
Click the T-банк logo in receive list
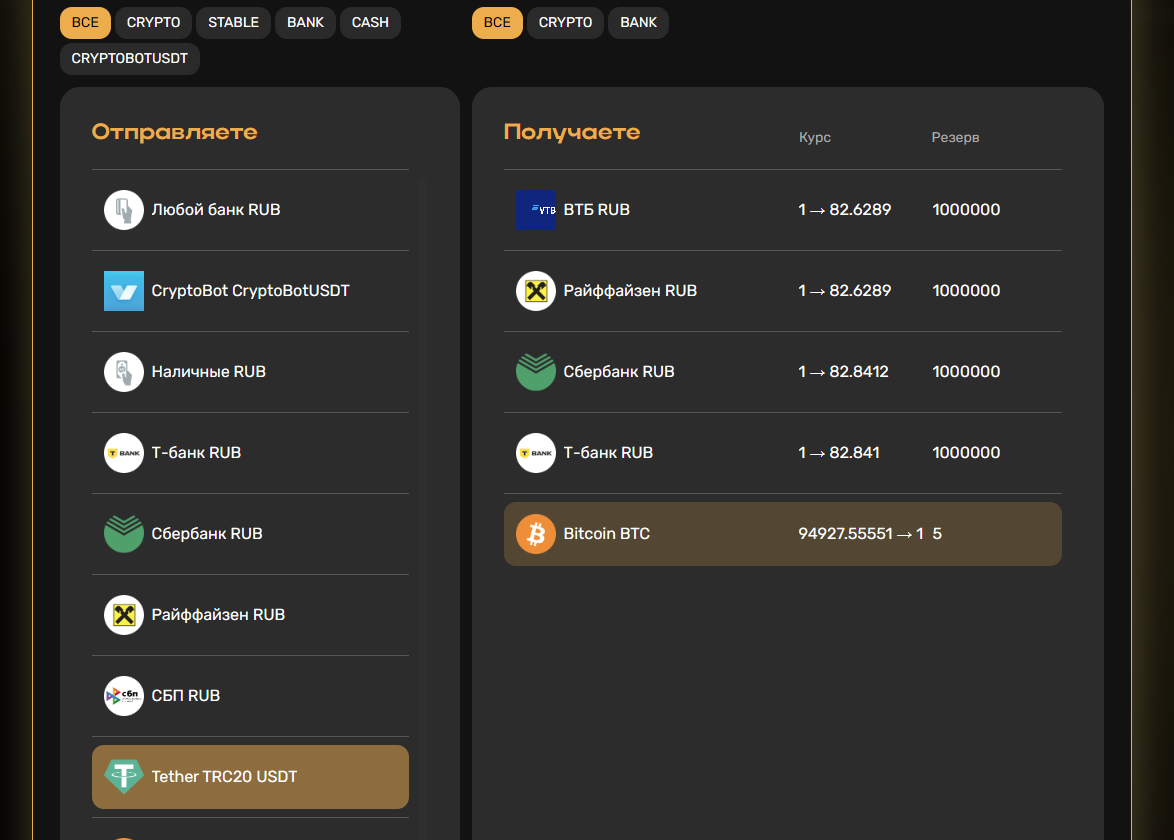tap(536, 453)
